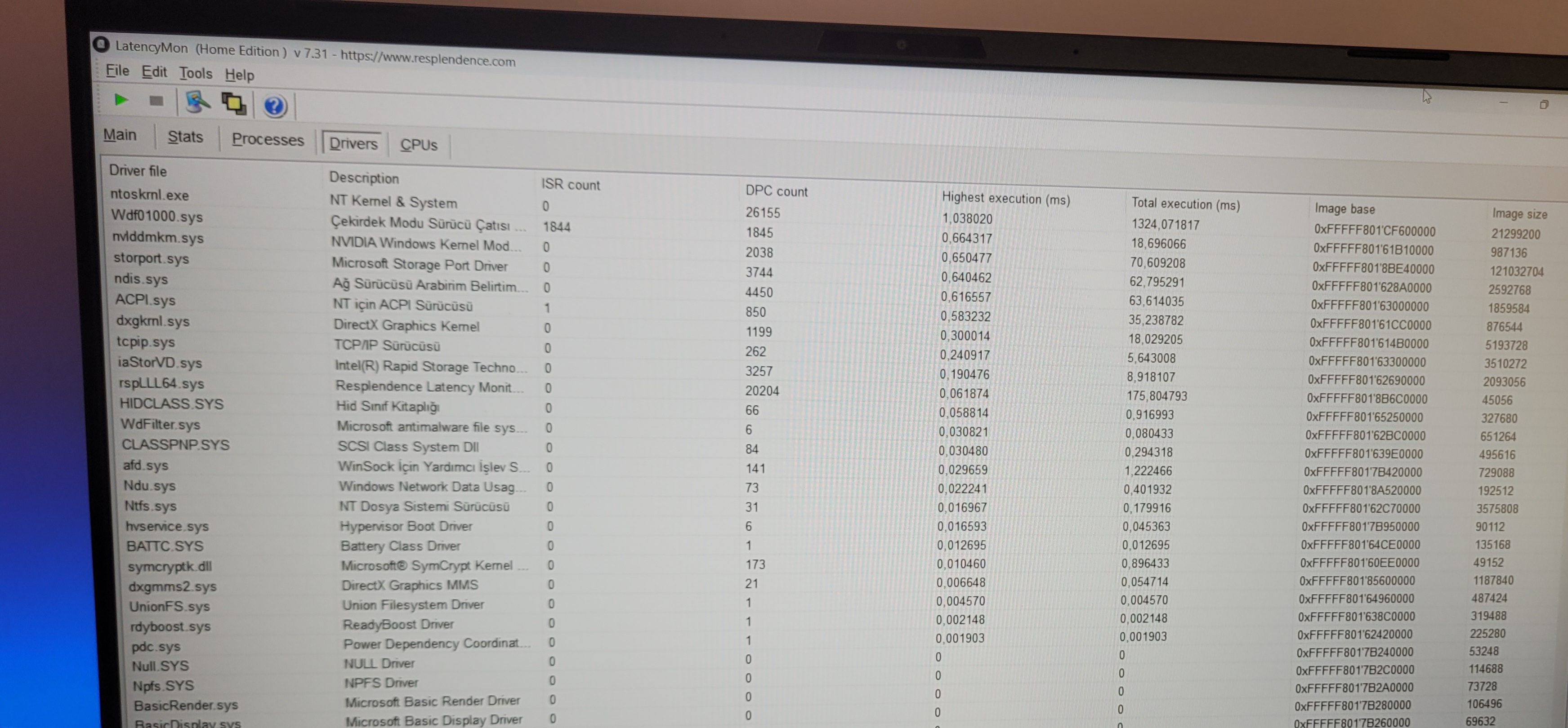Start monitoring with green play button
The image size is (1568, 728).
pyautogui.click(x=121, y=100)
